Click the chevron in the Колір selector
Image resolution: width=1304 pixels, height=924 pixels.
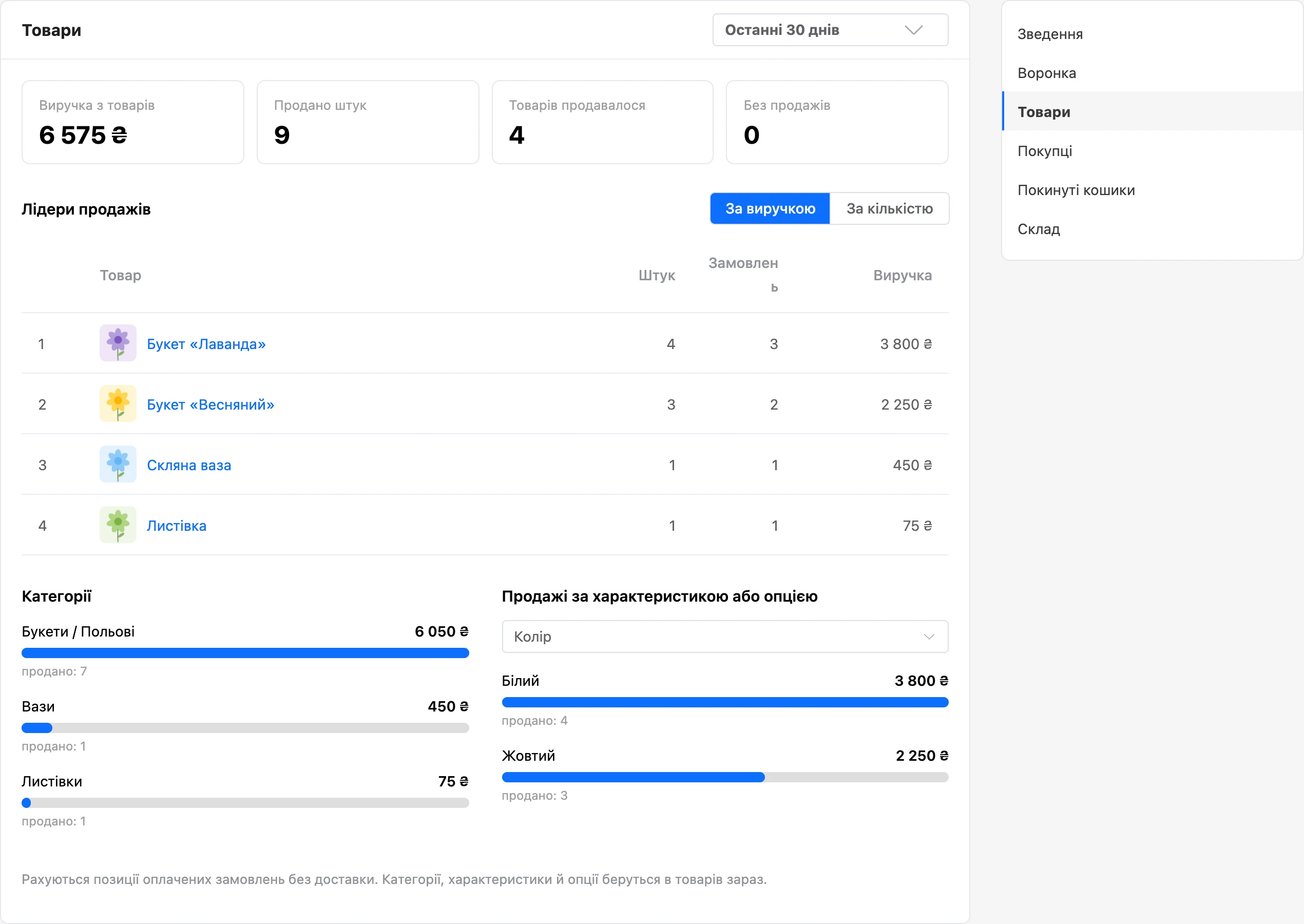pos(929,637)
